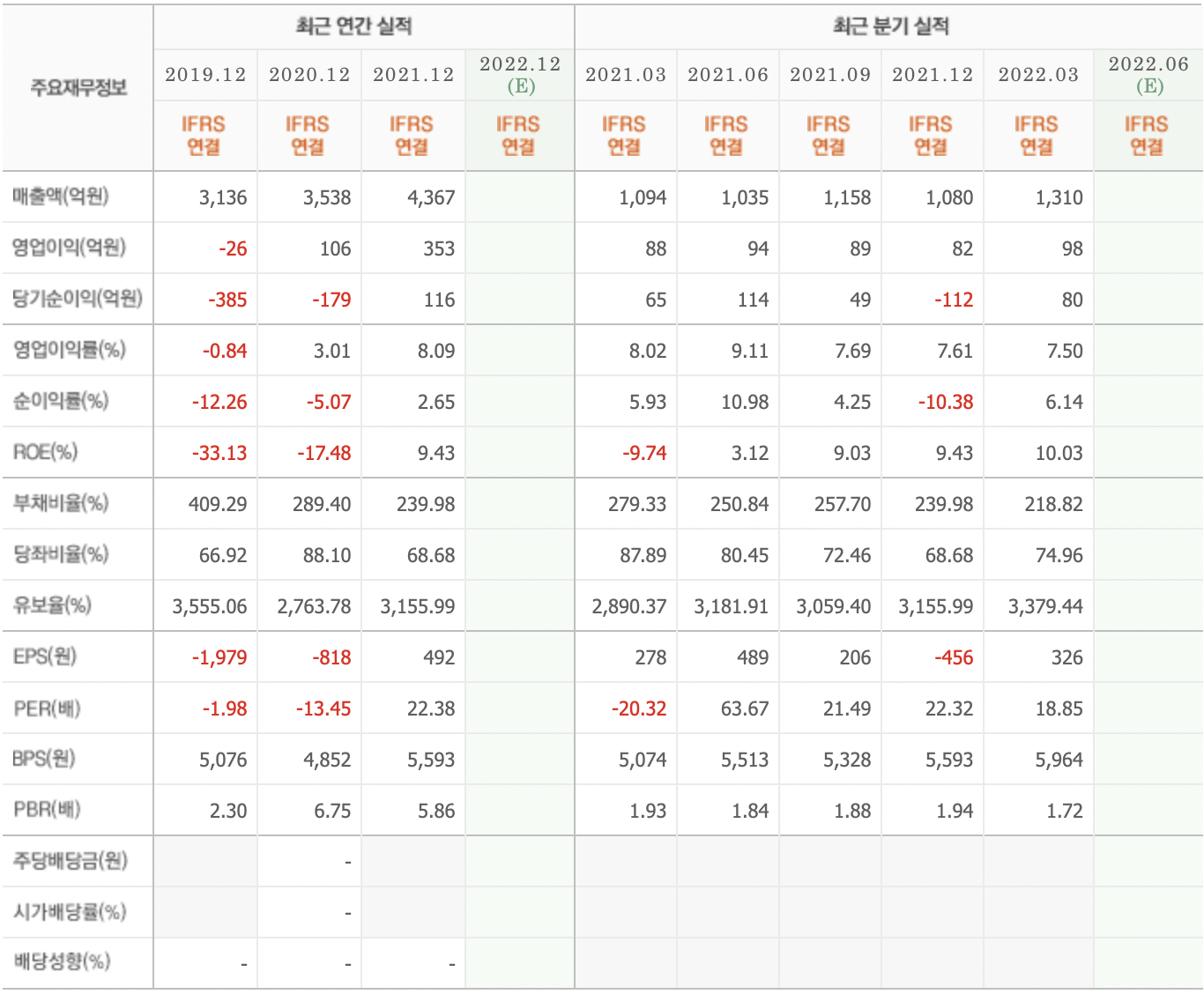
Task: Click the -179 net income value
Action: tap(331, 300)
